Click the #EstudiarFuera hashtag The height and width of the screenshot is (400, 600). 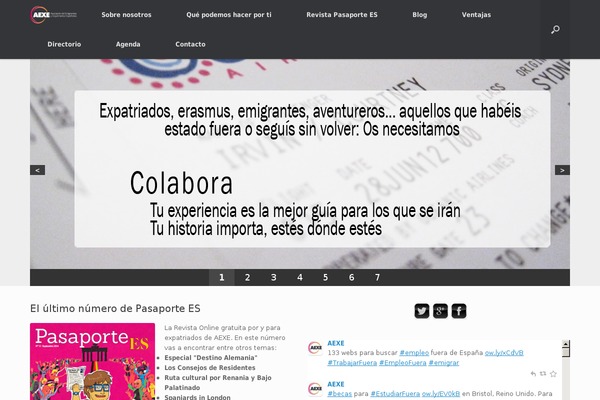395,394
